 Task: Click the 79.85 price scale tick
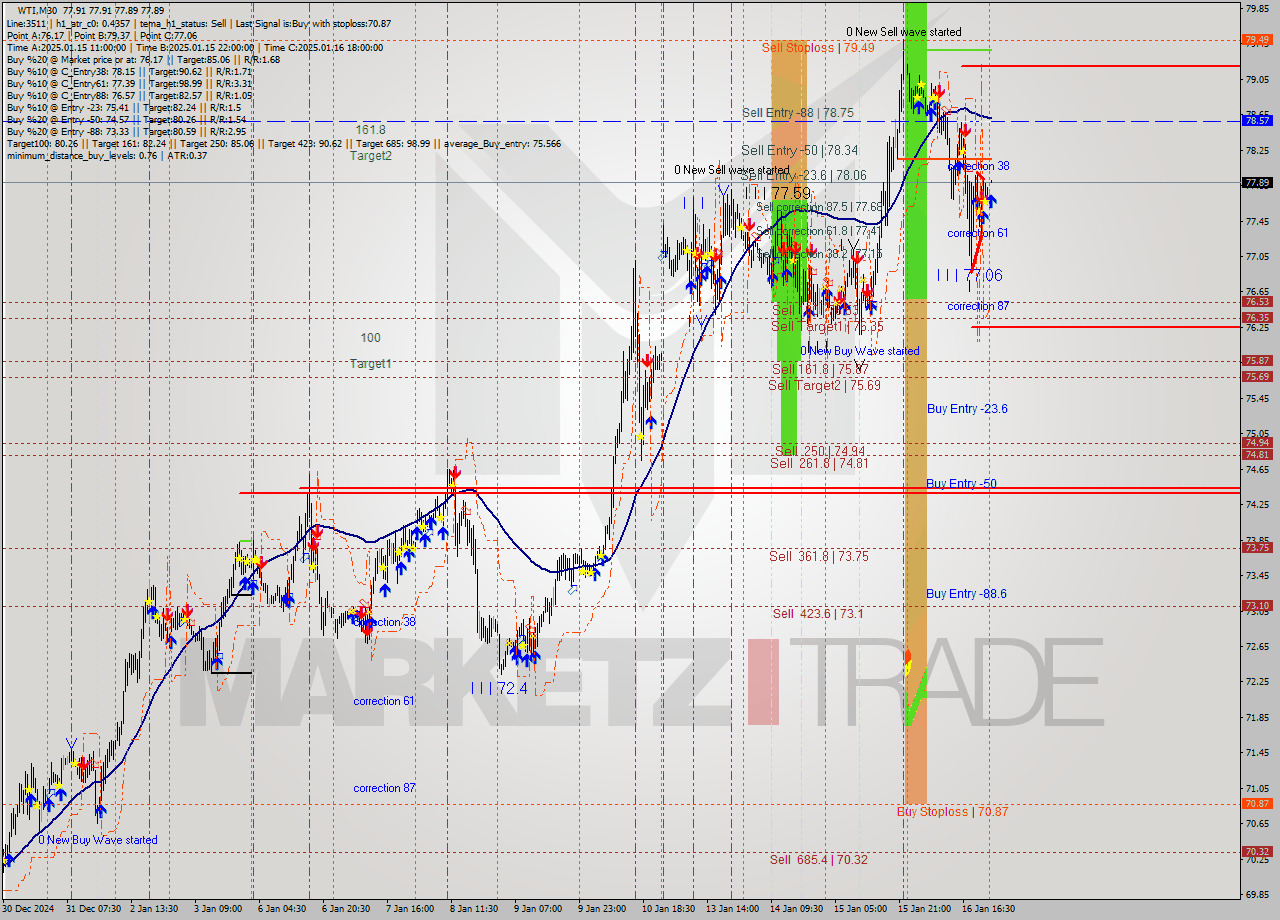(x=1257, y=8)
